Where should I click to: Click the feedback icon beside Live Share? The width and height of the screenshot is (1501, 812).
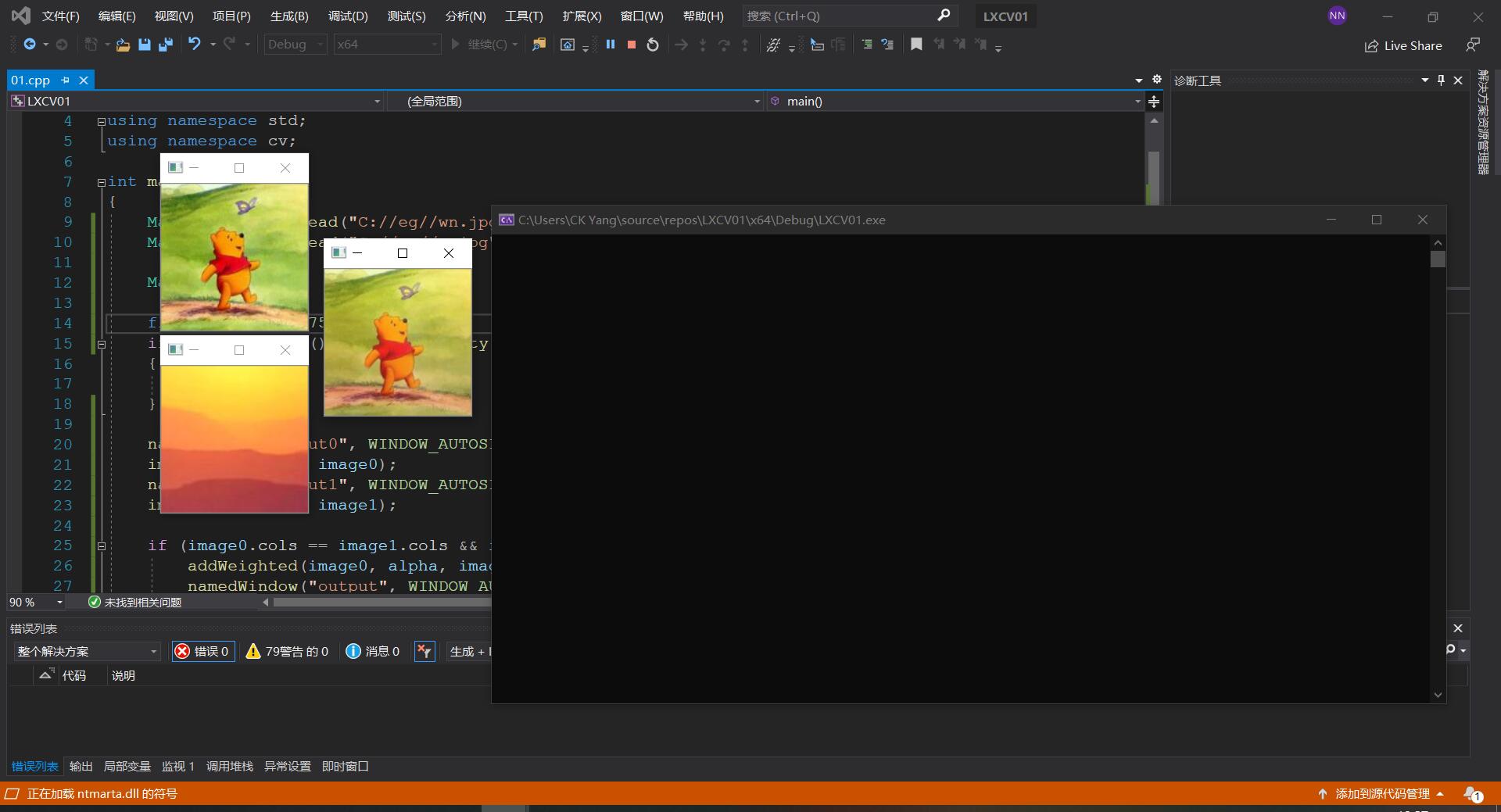click(1473, 45)
